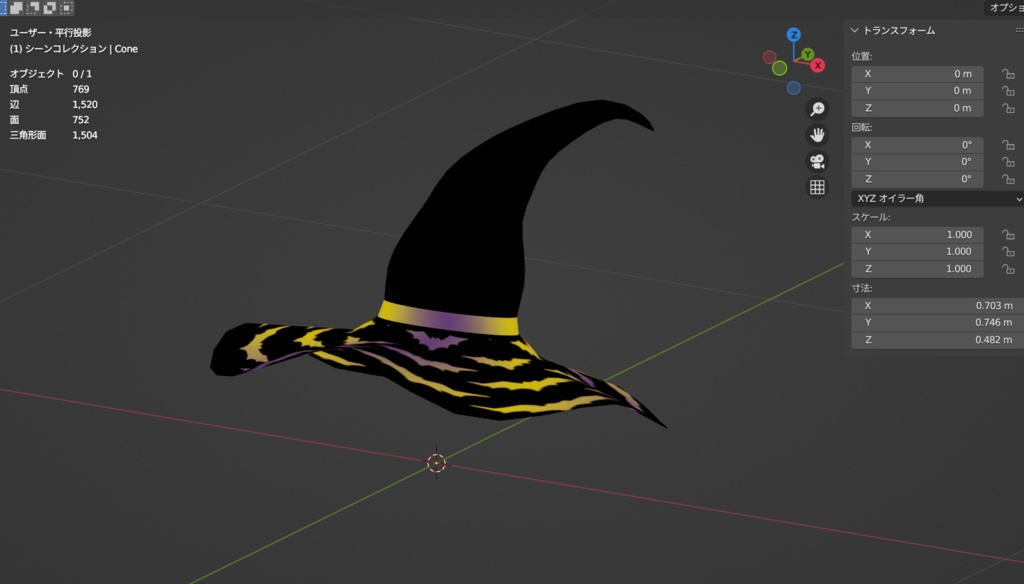Click the 位置: label
The image size is (1024, 584).
[861, 56]
